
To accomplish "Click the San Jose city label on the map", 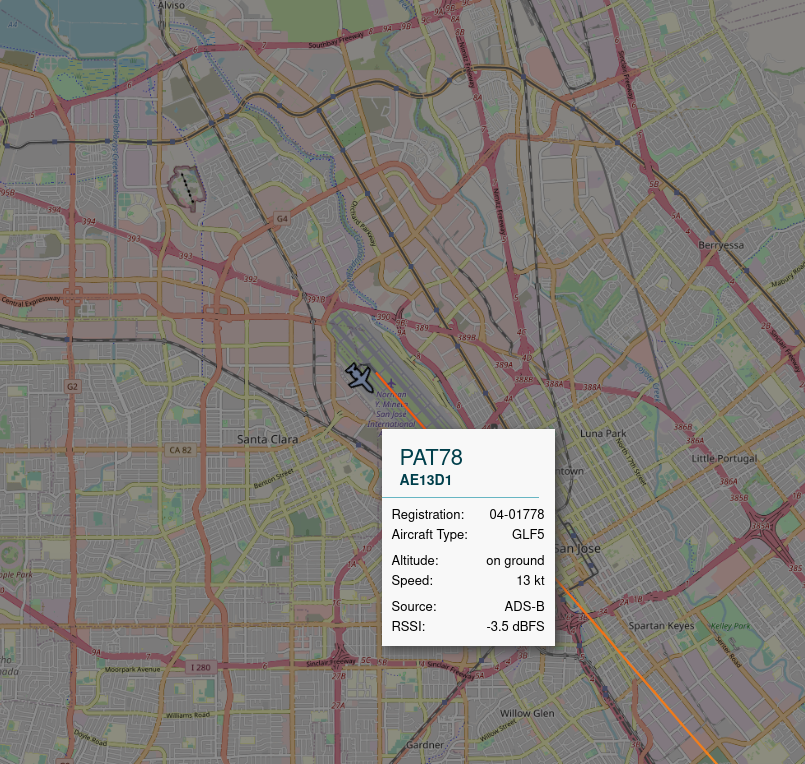I will click(578, 548).
